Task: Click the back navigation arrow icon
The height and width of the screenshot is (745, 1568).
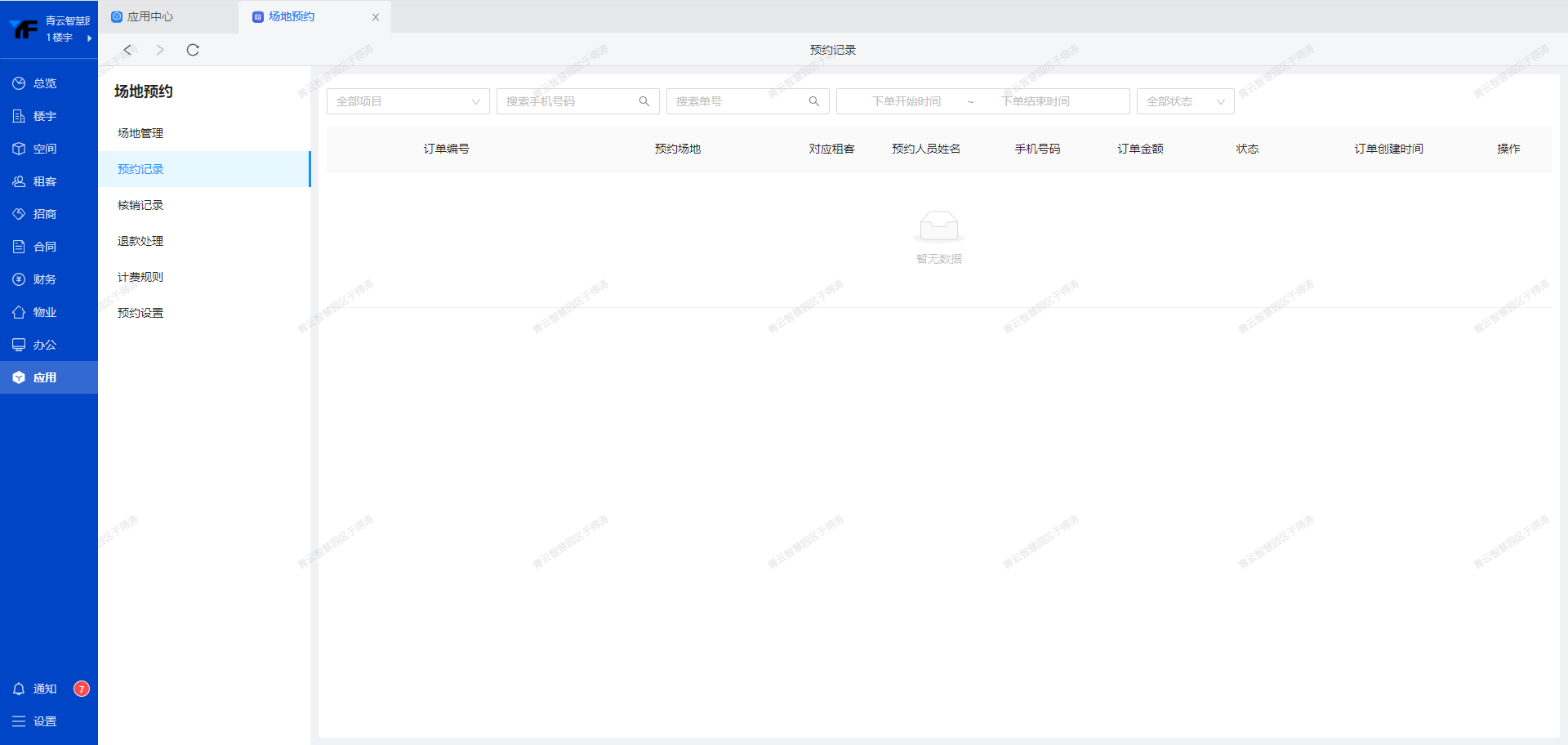Action: click(x=127, y=50)
